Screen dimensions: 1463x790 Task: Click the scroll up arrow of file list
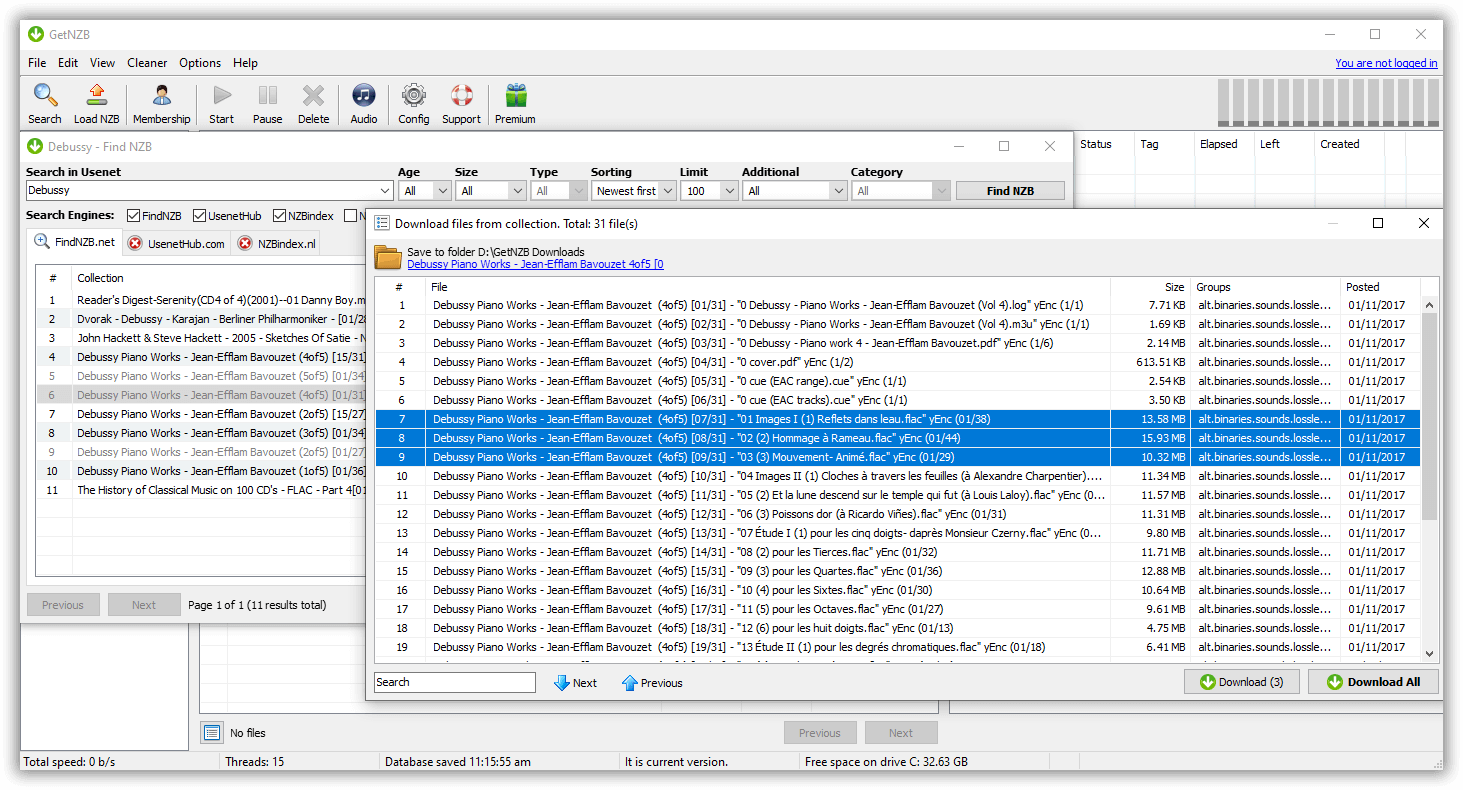pos(1429,305)
